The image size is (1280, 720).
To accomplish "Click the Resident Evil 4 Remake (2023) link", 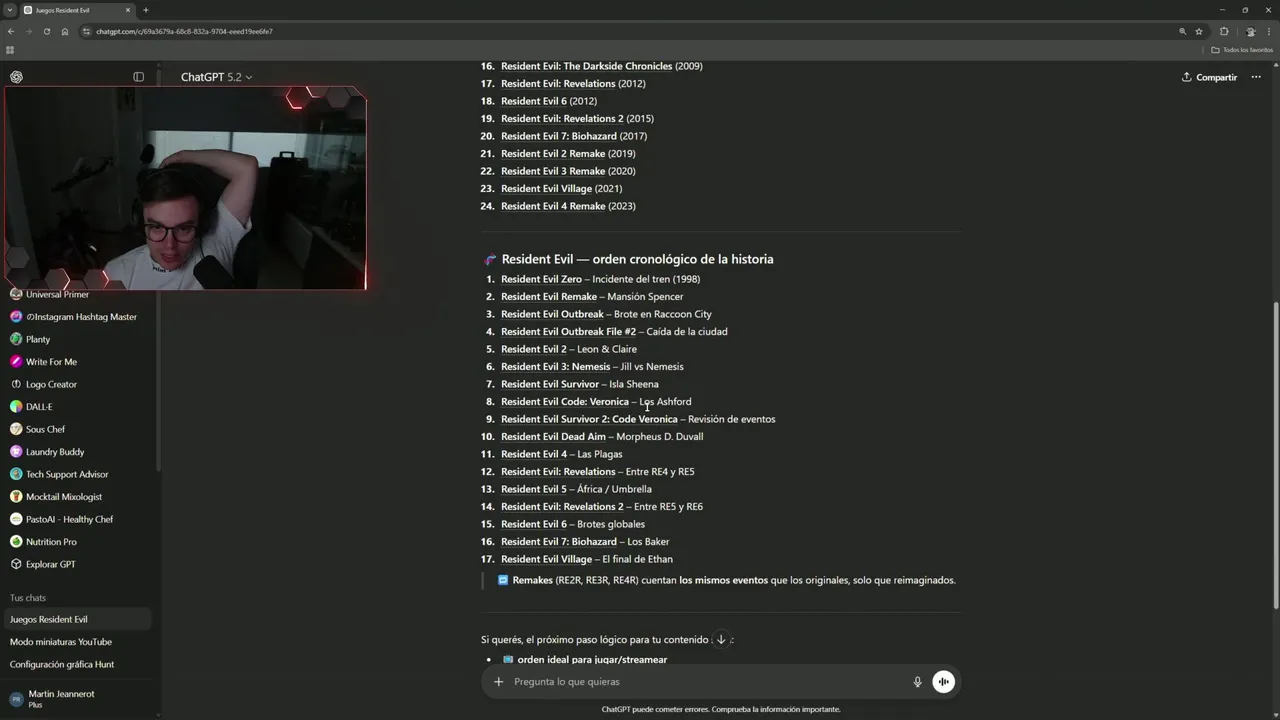I will (553, 206).
